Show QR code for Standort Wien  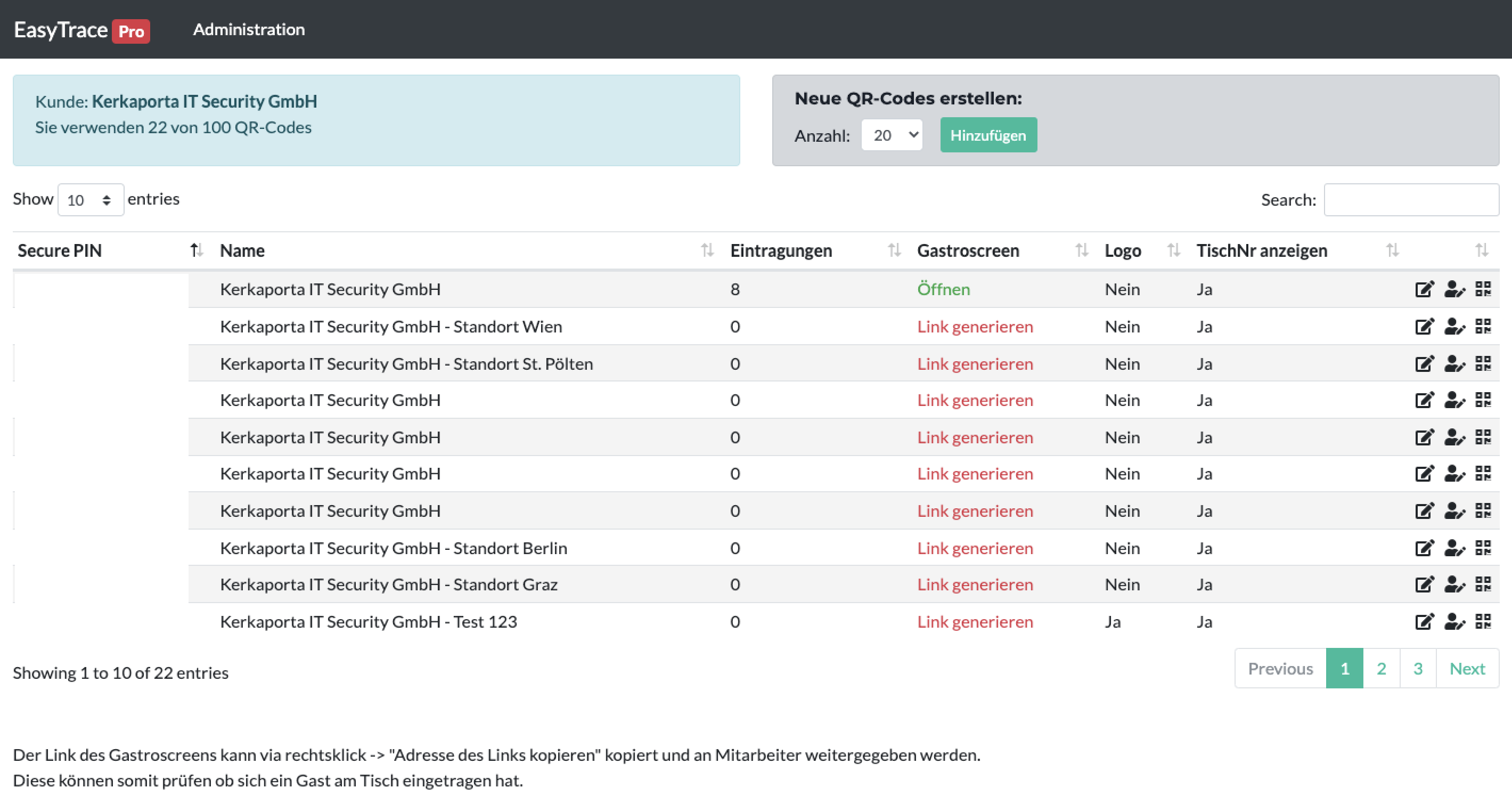[1483, 326]
